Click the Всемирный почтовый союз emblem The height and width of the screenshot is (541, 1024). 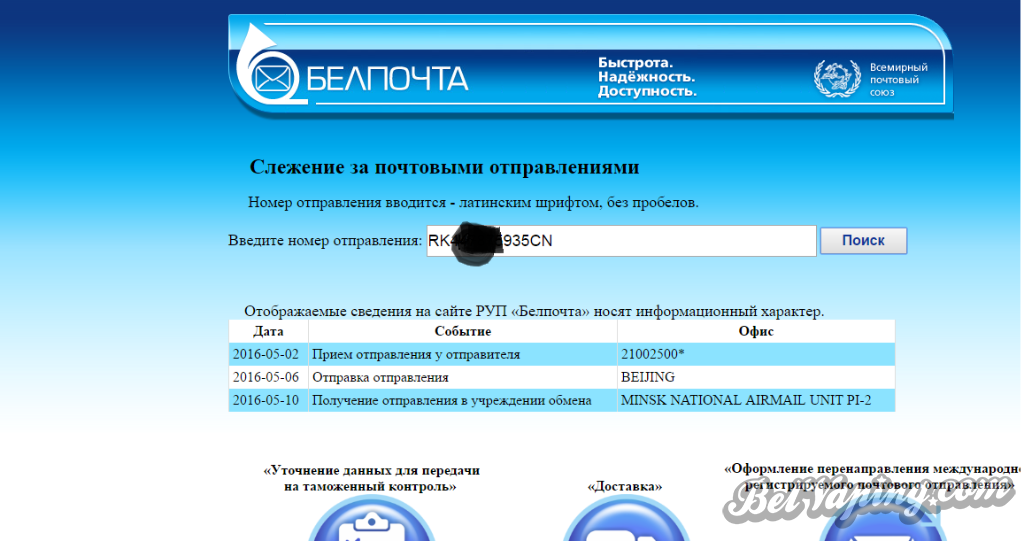coord(837,78)
